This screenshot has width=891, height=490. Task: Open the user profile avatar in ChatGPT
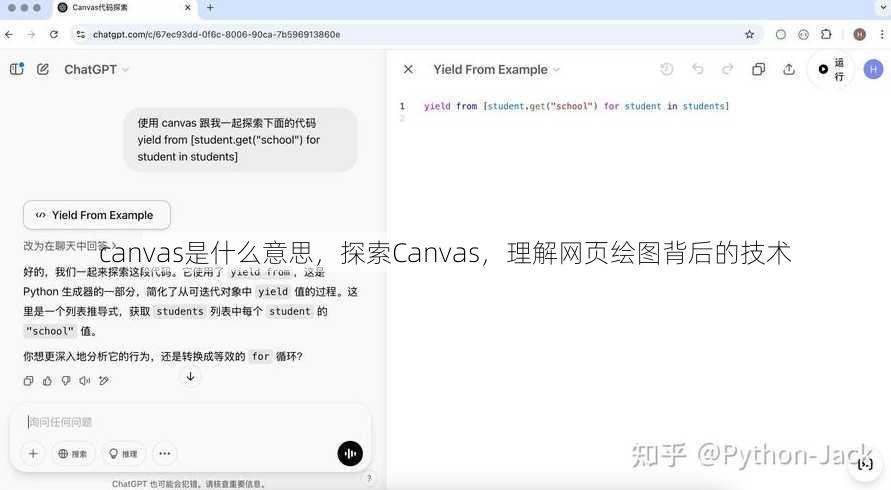pos(873,69)
